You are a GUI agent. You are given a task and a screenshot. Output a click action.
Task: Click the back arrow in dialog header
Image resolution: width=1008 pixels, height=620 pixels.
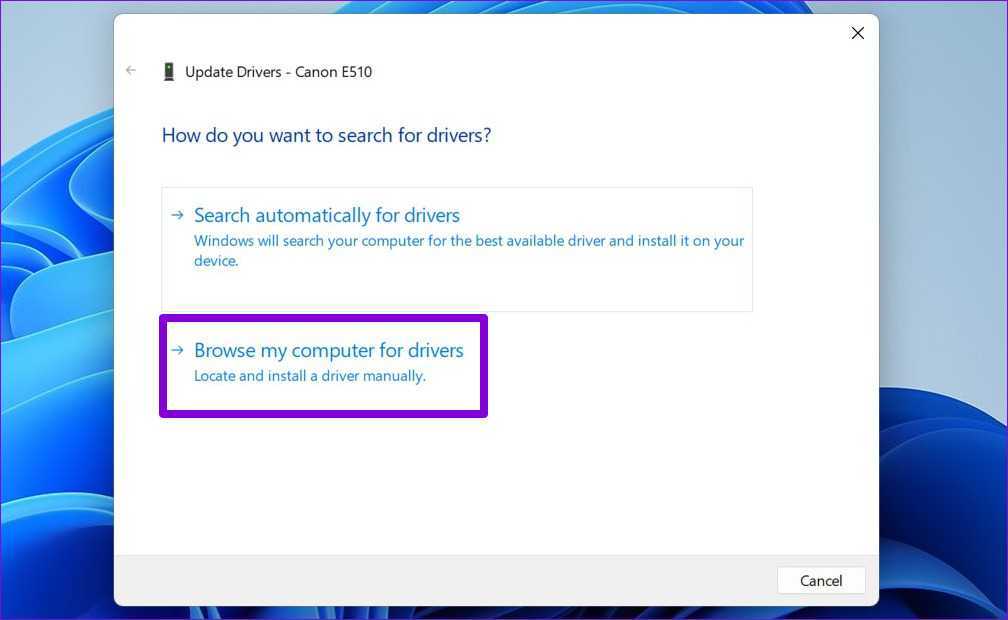pos(131,71)
